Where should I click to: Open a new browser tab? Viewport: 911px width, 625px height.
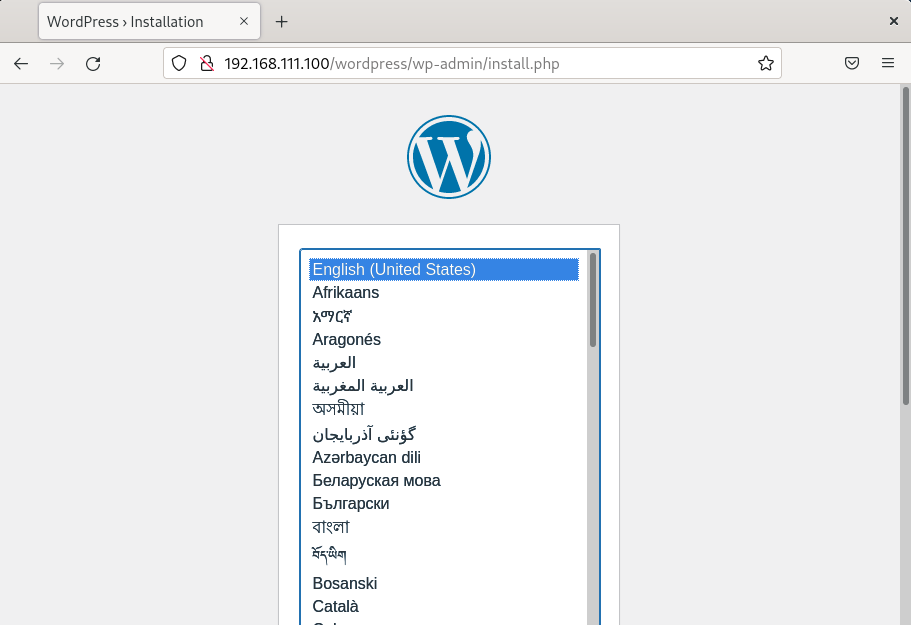[x=281, y=20]
